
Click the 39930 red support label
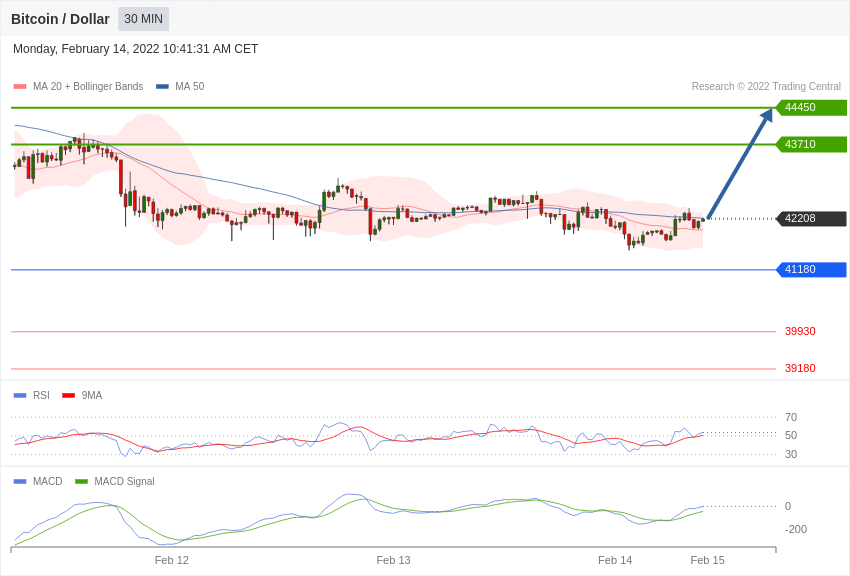click(800, 331)
